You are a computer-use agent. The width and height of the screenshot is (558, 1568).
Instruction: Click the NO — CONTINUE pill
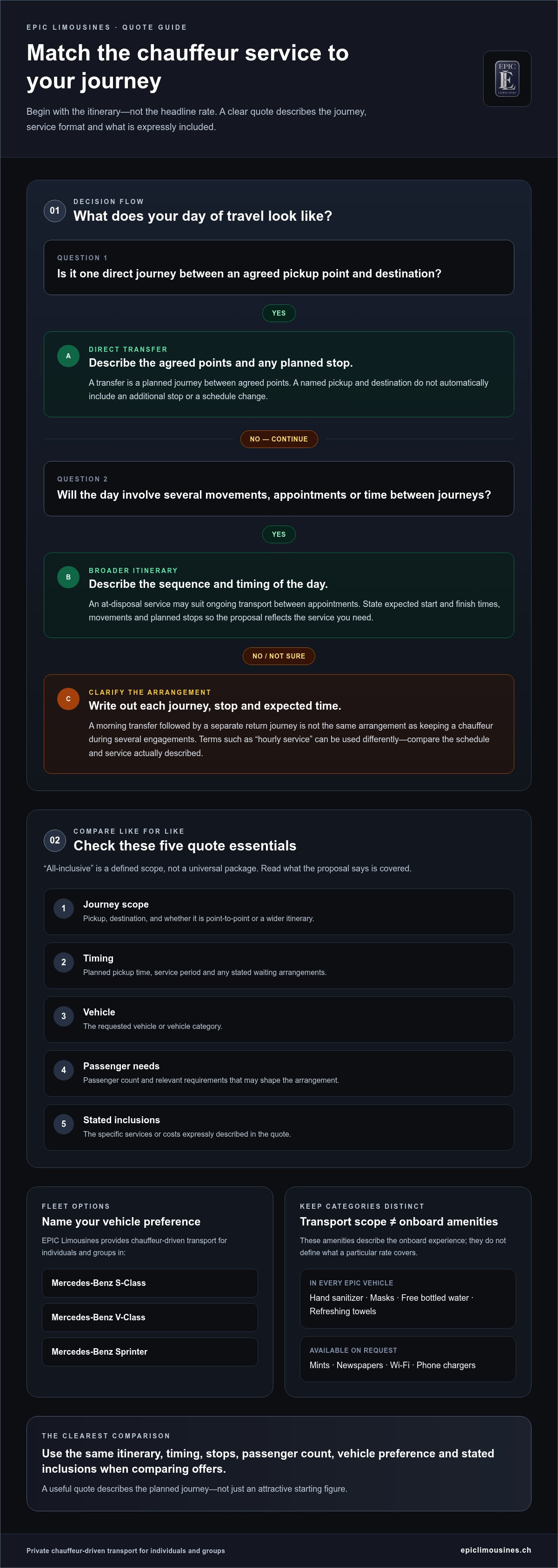pyautogui.click(x=279, y=439)
